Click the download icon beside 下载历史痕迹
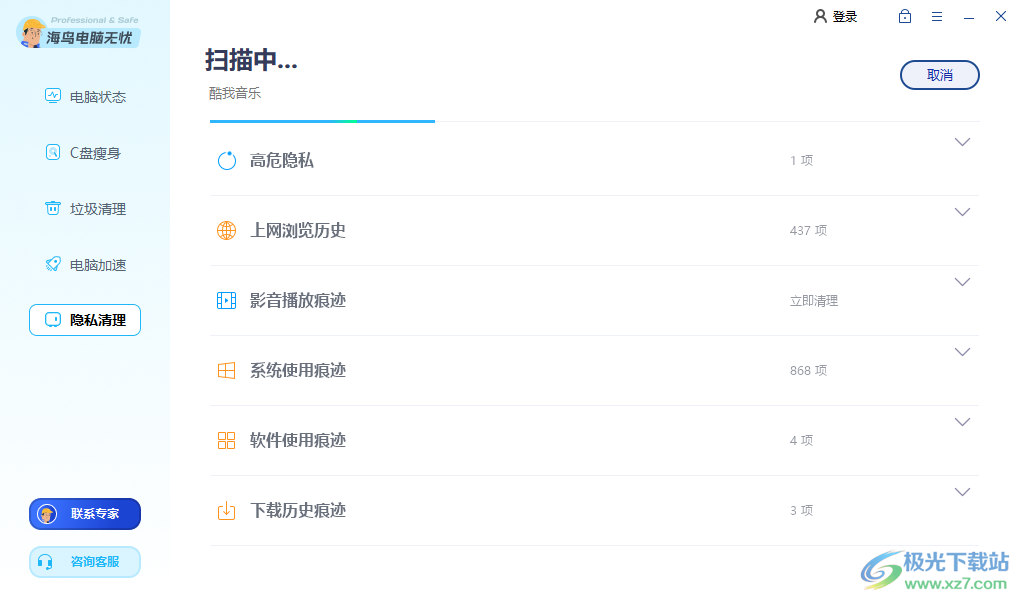Screen dimensions: 1020x600 [226, 510]
